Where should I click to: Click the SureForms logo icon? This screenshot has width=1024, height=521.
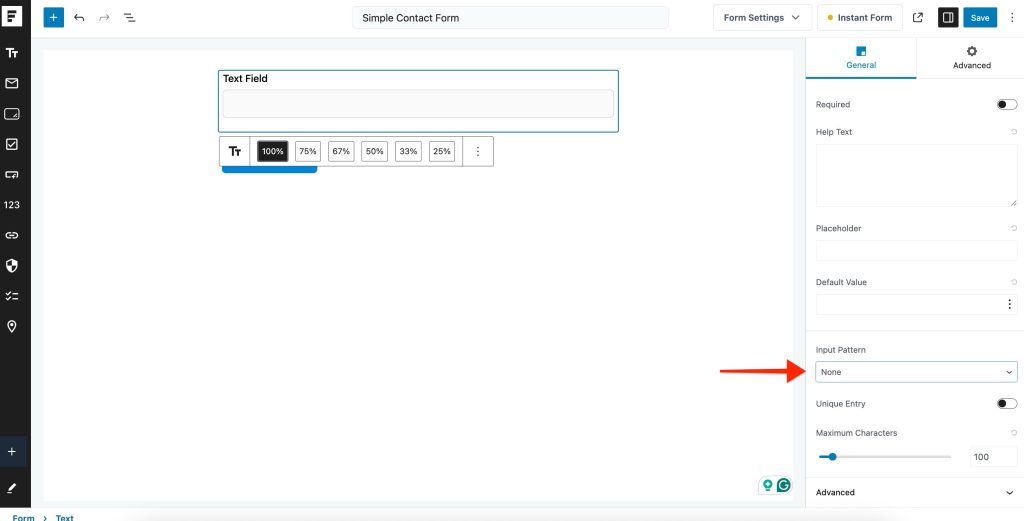pos(12,17)
